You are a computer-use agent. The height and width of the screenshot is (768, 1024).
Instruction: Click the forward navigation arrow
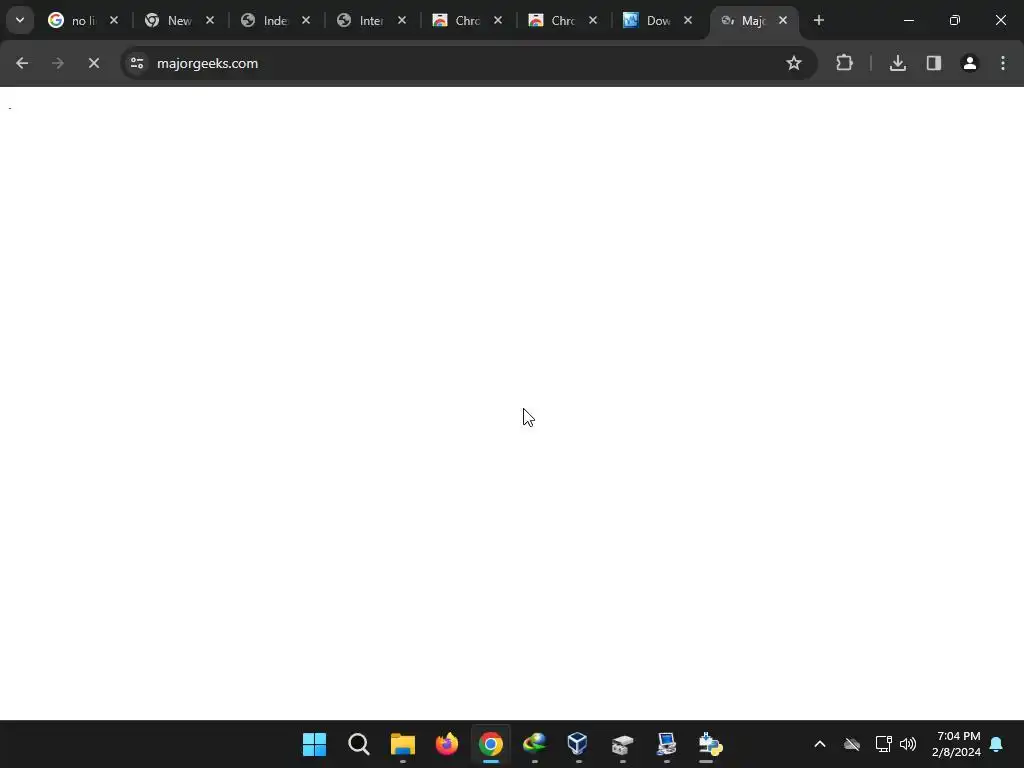click(58, 63)
